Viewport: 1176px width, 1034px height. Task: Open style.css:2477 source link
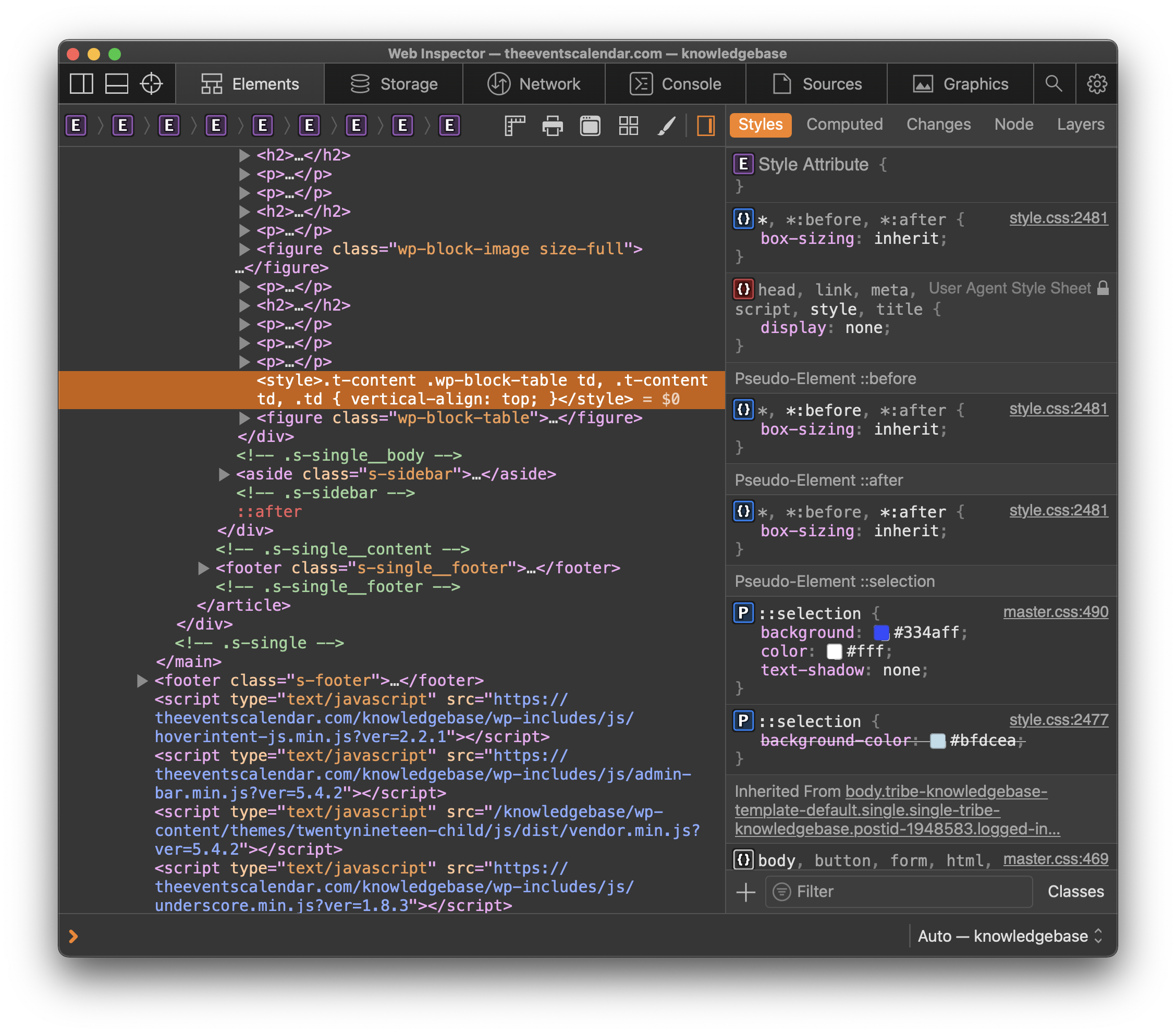[x=1058, y=719]
